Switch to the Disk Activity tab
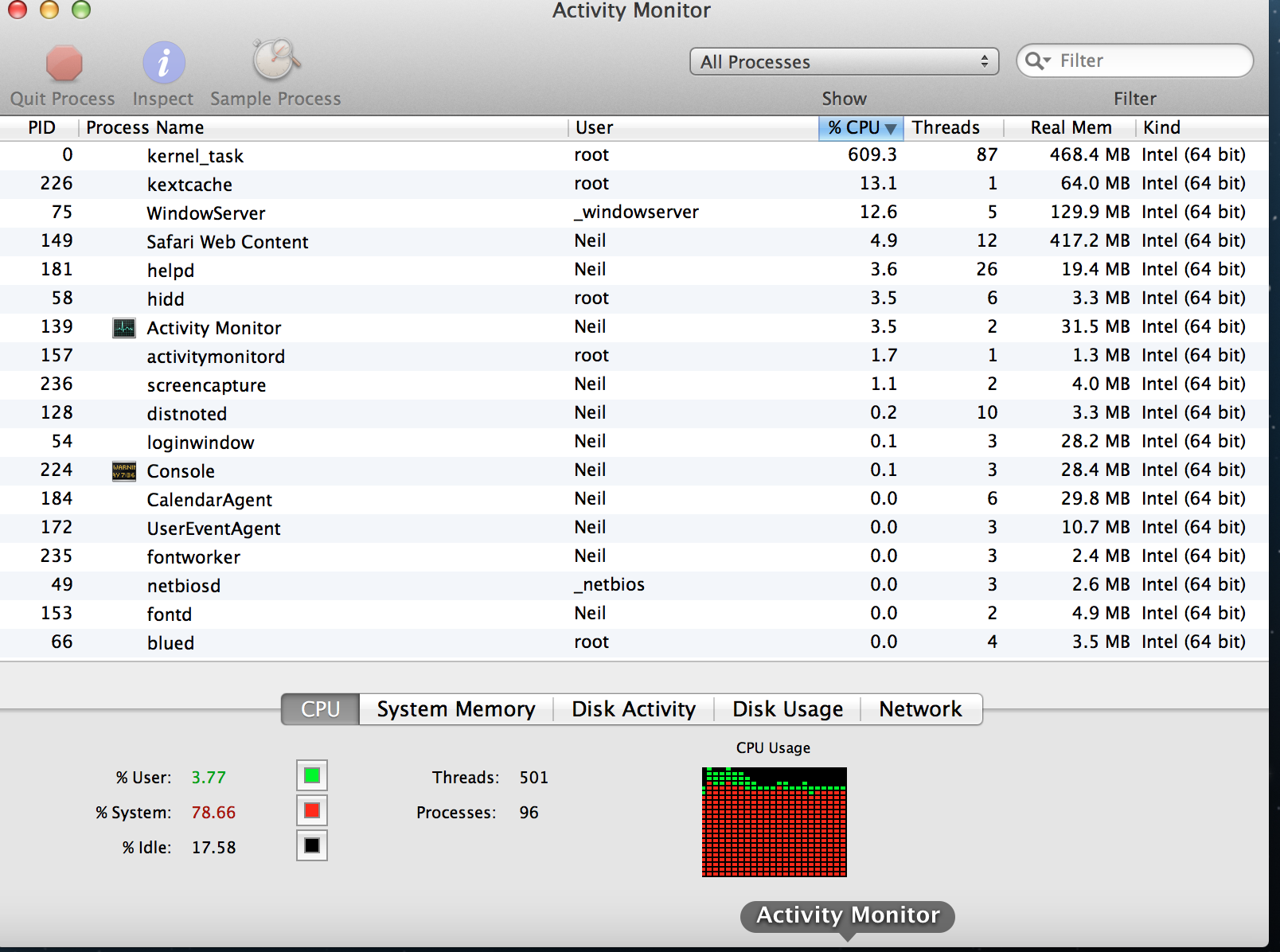The height and width of the screenshot is (952, 1280). click(634, 709)
